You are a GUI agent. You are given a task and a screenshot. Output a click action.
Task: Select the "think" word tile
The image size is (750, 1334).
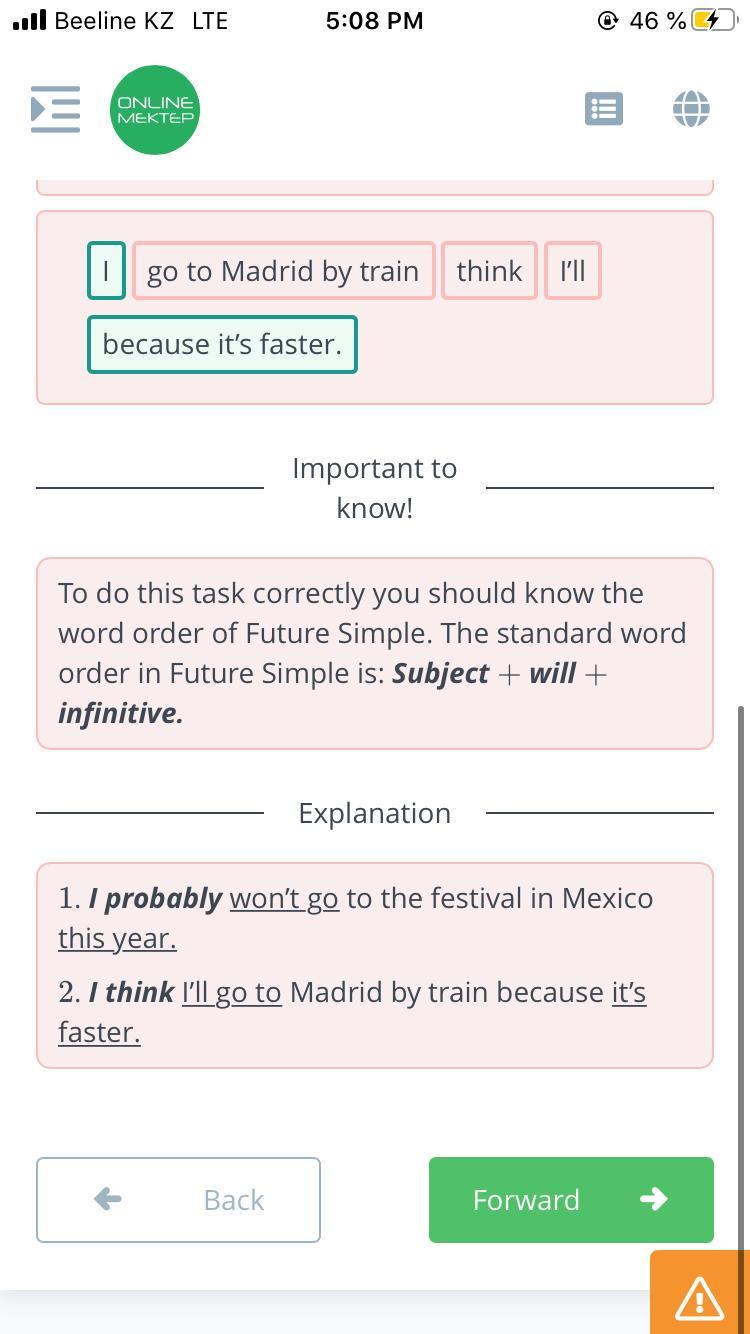489,271
